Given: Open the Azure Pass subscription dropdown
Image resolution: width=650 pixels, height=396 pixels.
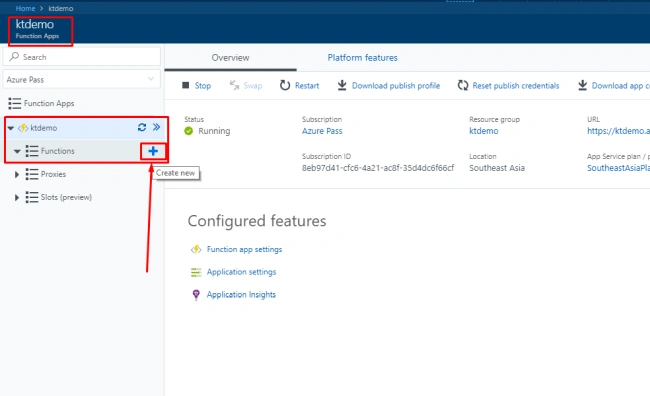Looking at the screenshot, I should click(82, 79).
